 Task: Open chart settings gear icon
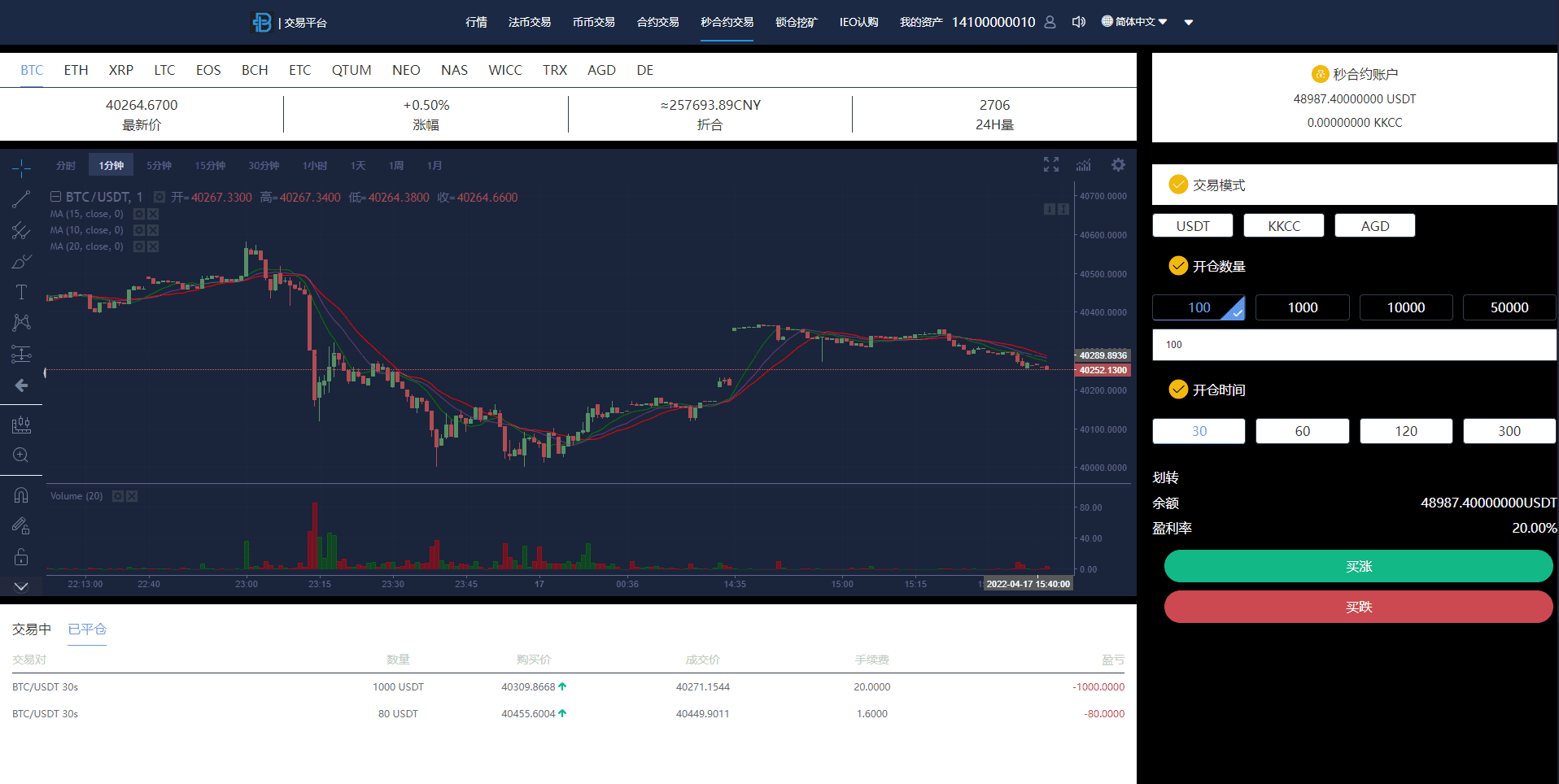pos(1119,165)
